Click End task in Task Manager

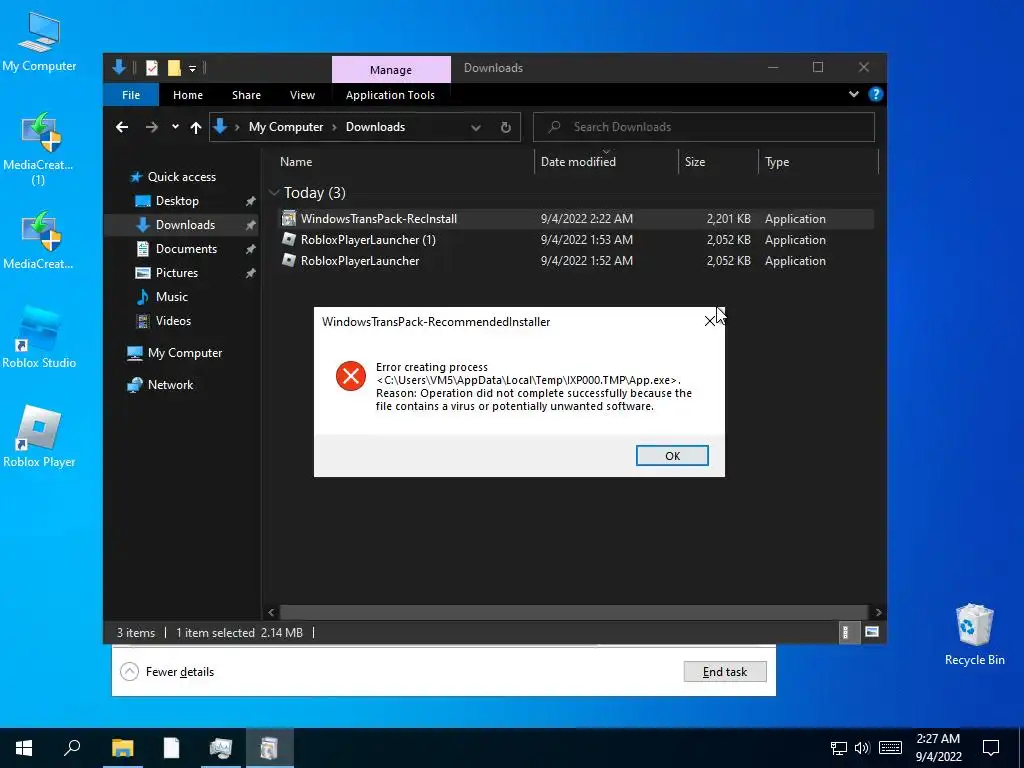click(x=725, y=672)
